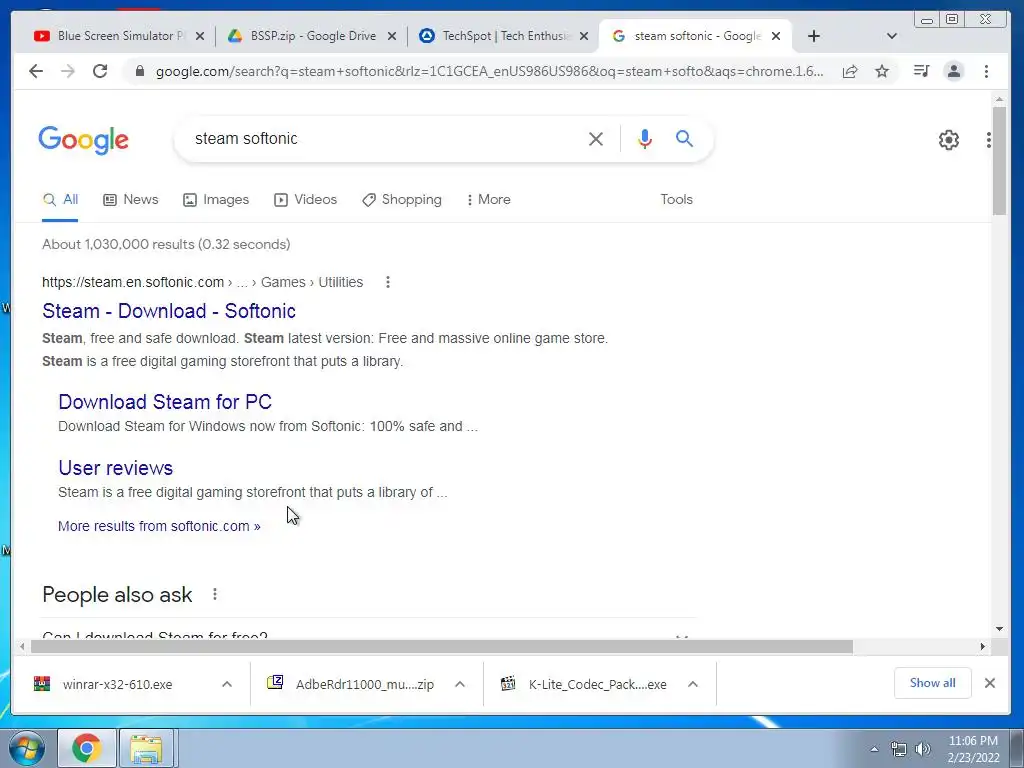The image size is (1024, 768).
Task: Submit search with the magnifier icon
Action: pos(684,138)
